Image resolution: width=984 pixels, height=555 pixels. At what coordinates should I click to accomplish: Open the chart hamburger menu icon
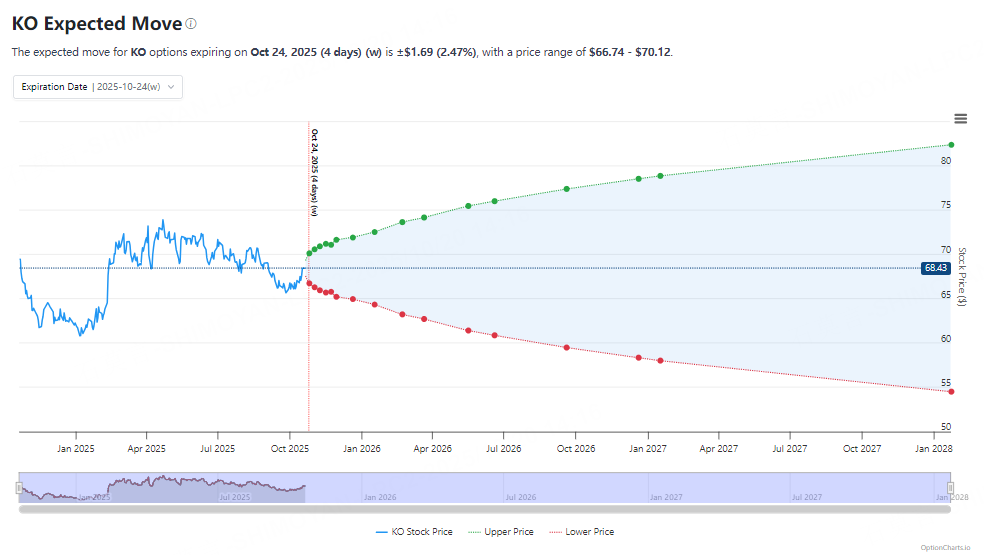[x=960, y=119]
